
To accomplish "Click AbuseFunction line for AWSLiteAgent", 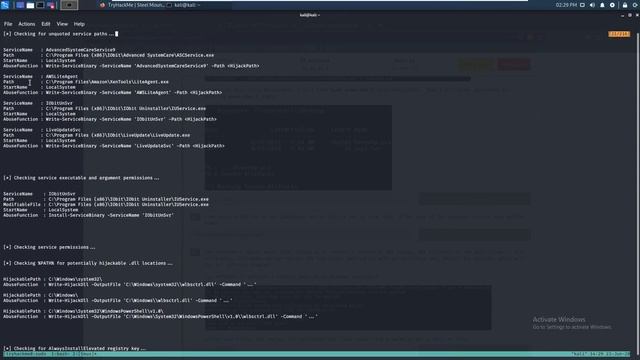I will tap(113, 92).
